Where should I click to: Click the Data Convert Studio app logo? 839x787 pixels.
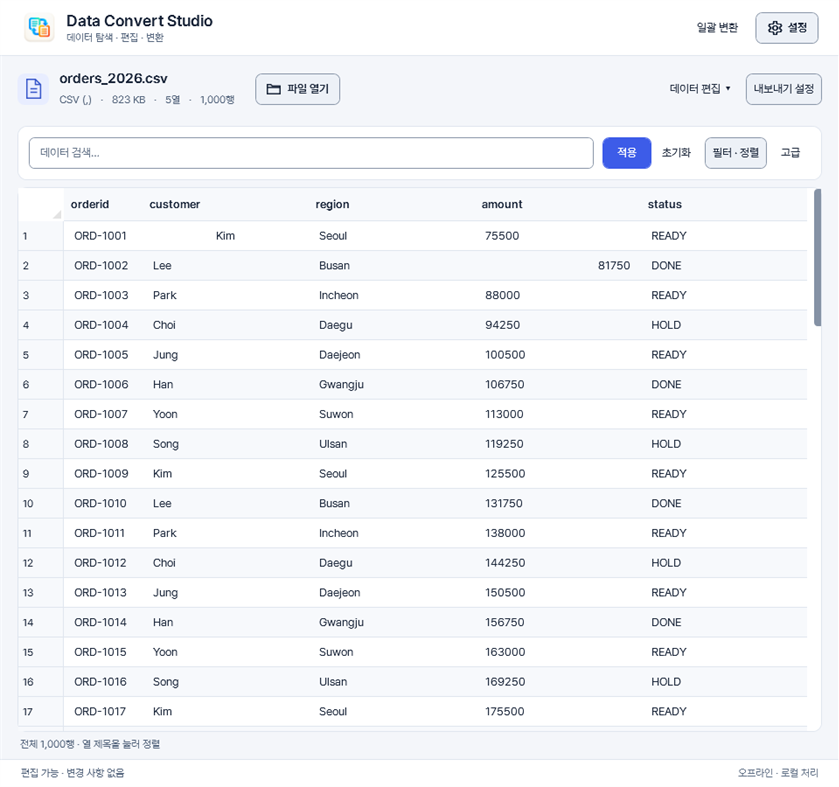39,27
